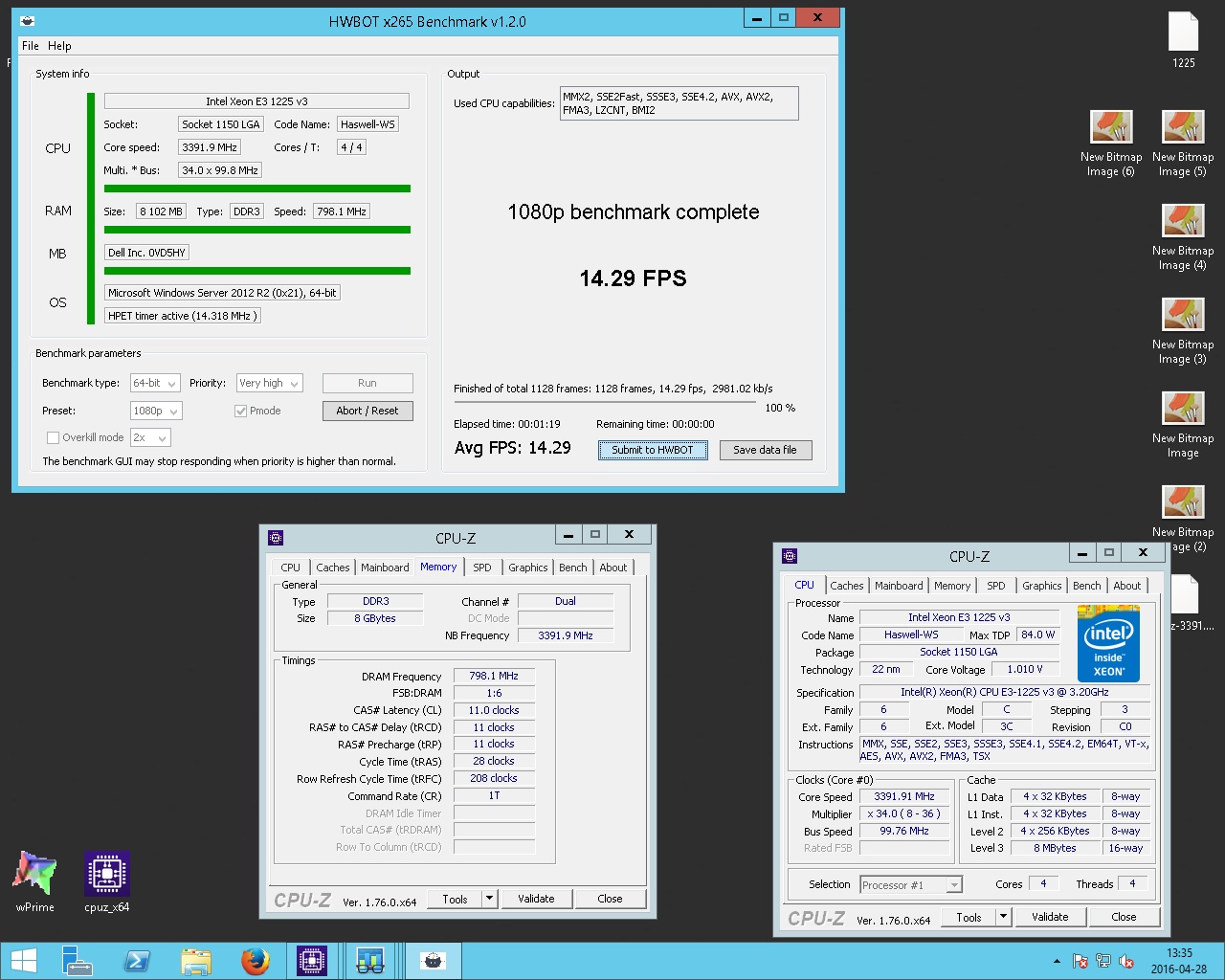Click Tools button in CPU-Z Memory window
The height and width of the screenshot is (980, 1225).
pos(455,899)
